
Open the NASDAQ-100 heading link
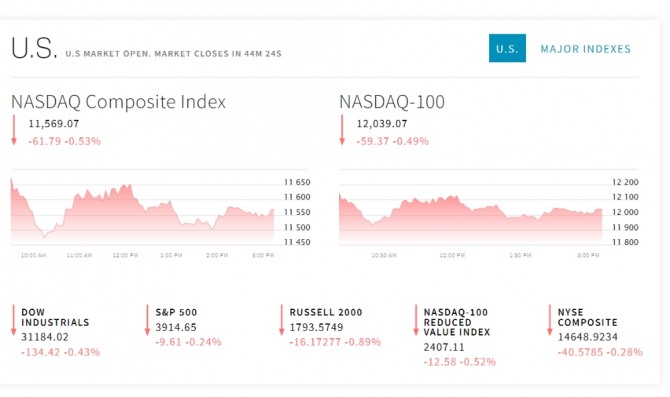392,102
